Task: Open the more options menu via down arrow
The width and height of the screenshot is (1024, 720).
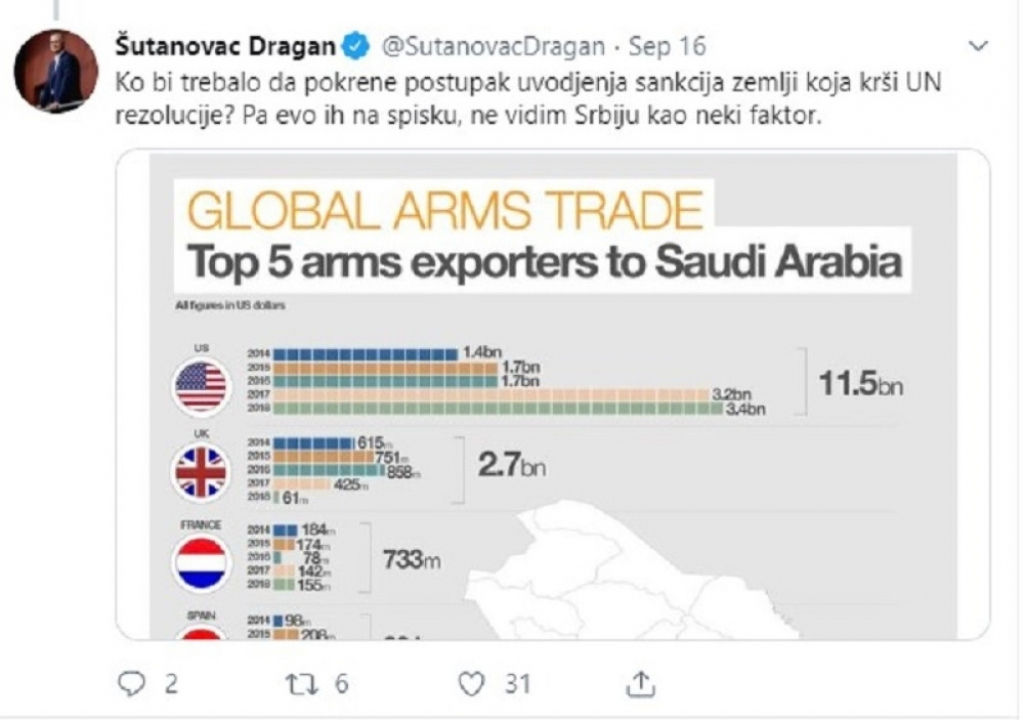Action: (x=977, y=44)
